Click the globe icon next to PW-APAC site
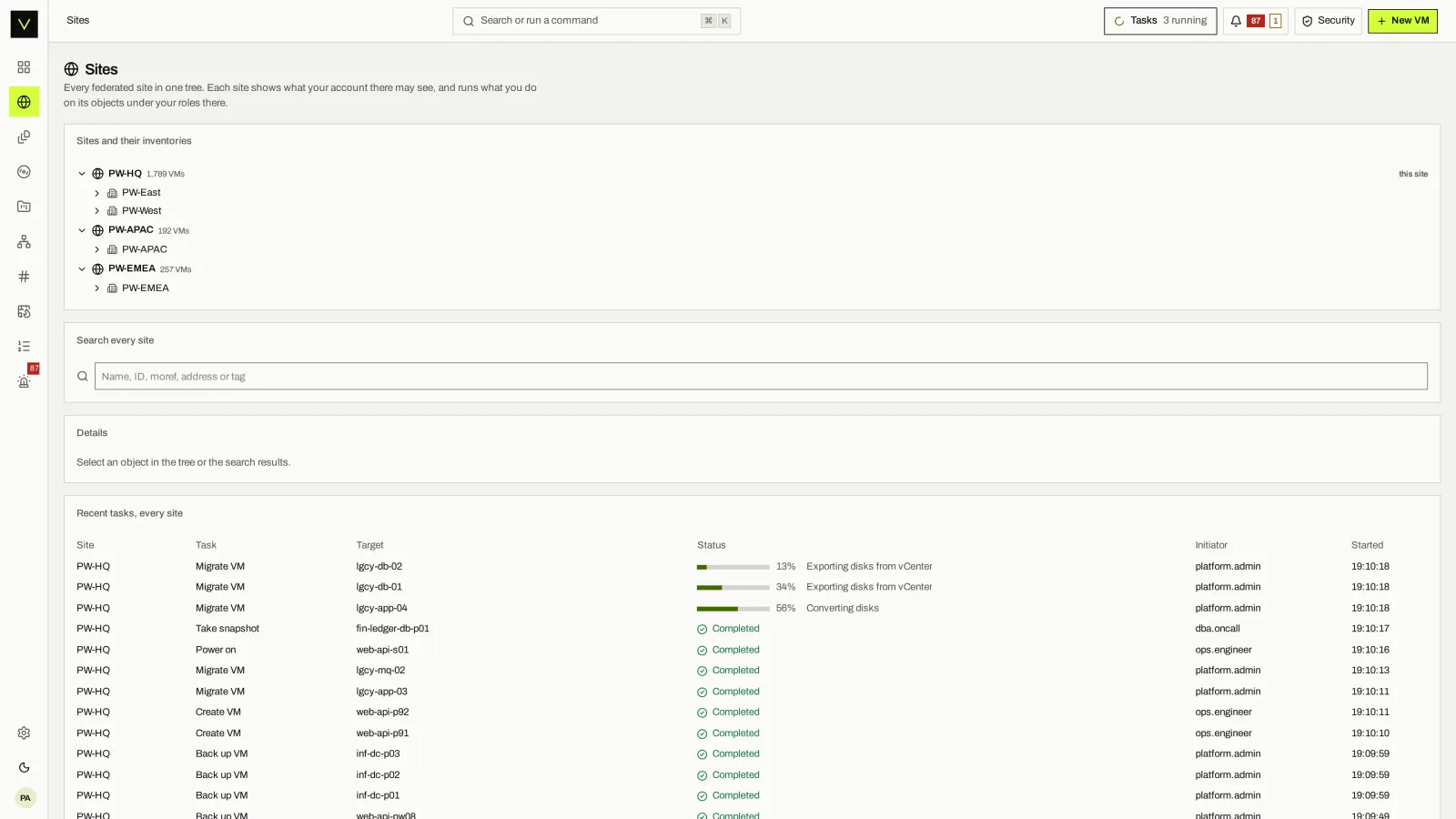The height and width of the screenshot is (819, 1456). pyautogui.click(x=97, y=230)
